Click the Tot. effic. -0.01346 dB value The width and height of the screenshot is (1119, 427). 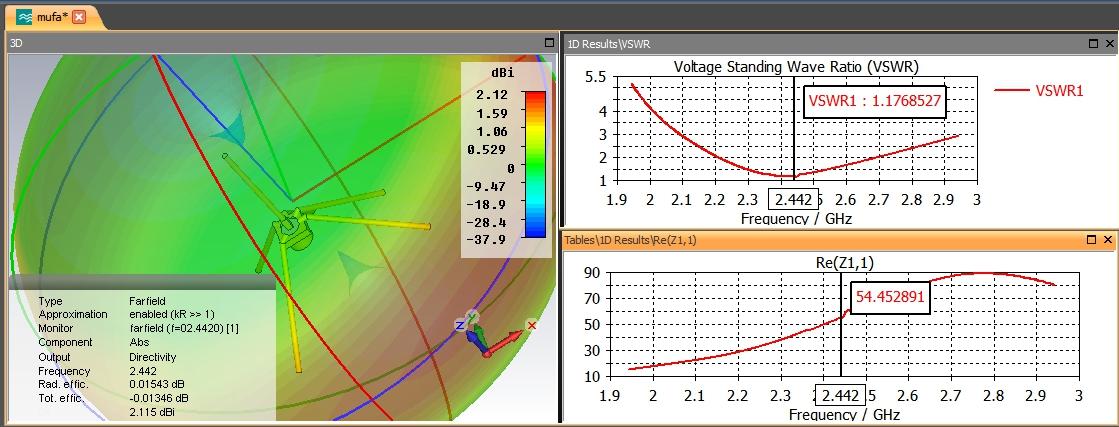(x=158, y=398)
